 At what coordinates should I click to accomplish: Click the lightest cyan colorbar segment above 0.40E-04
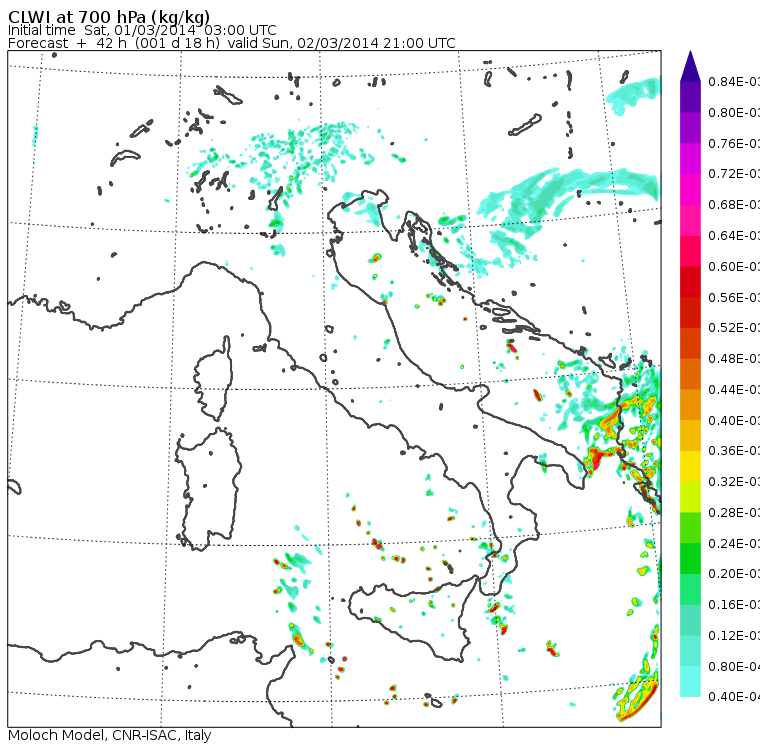(x=690, y=682)
